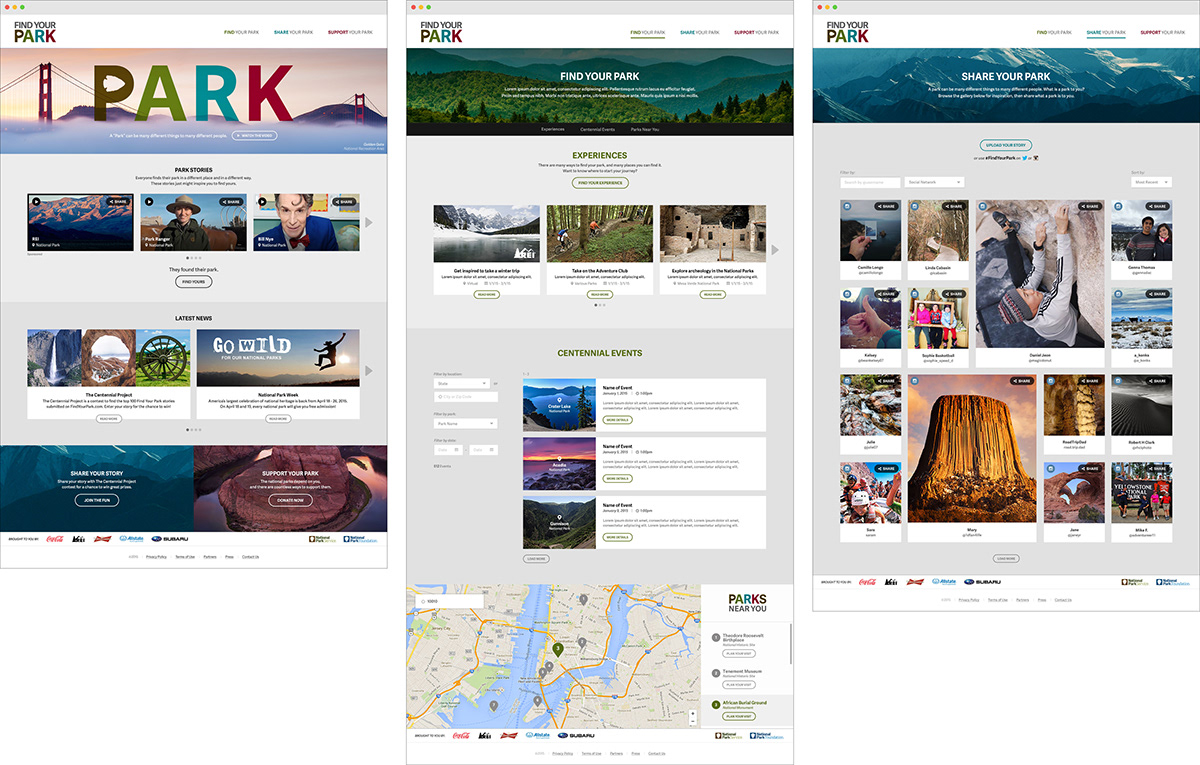1200x765 pixels.
Task: Open Find Your Park in the left window menu
Action: click(x=242, y=32)
